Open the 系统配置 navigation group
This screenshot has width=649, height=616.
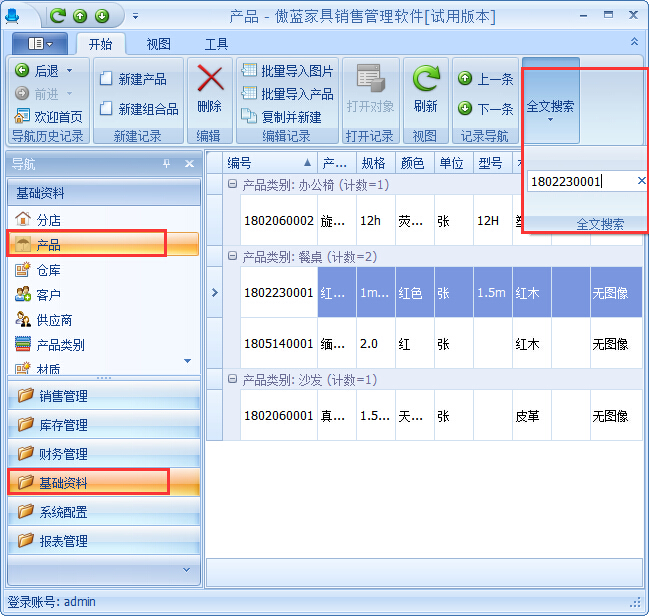[x=103, y=512]
